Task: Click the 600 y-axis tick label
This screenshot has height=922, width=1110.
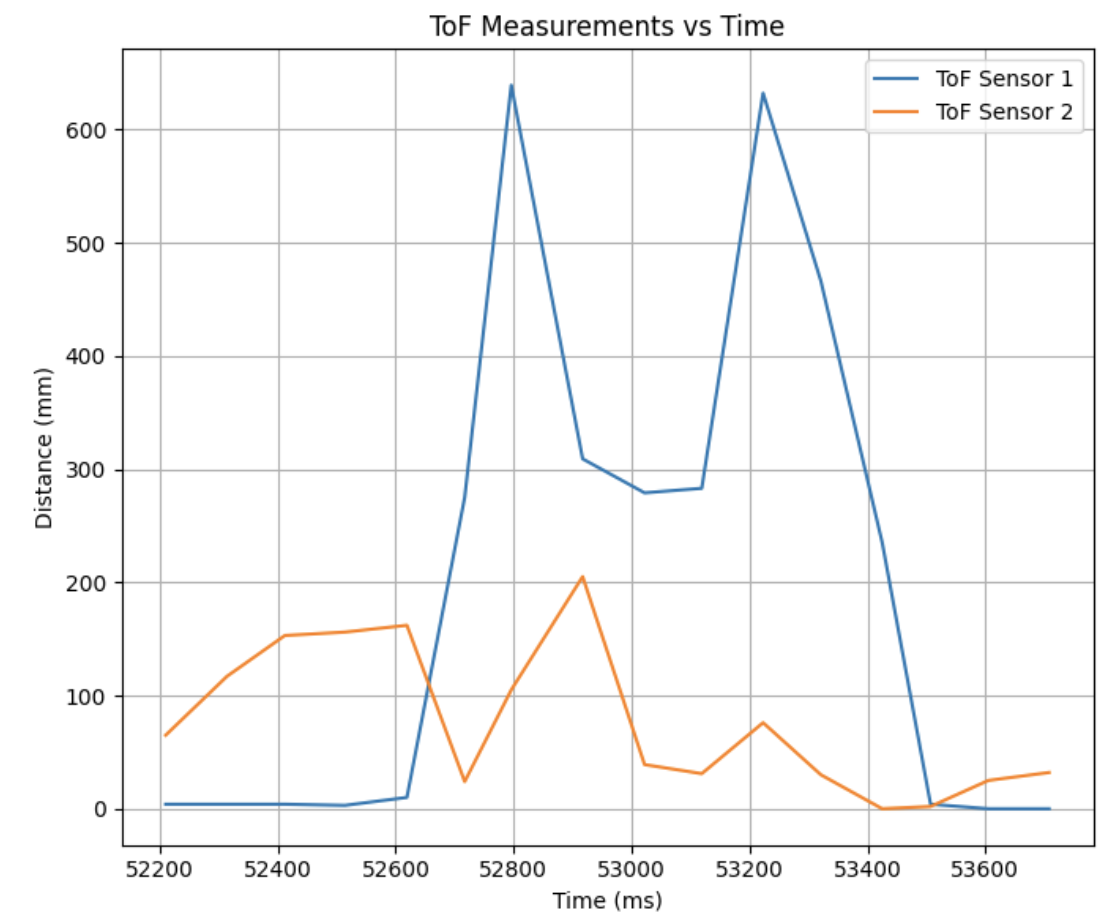Action: [91, 130]
